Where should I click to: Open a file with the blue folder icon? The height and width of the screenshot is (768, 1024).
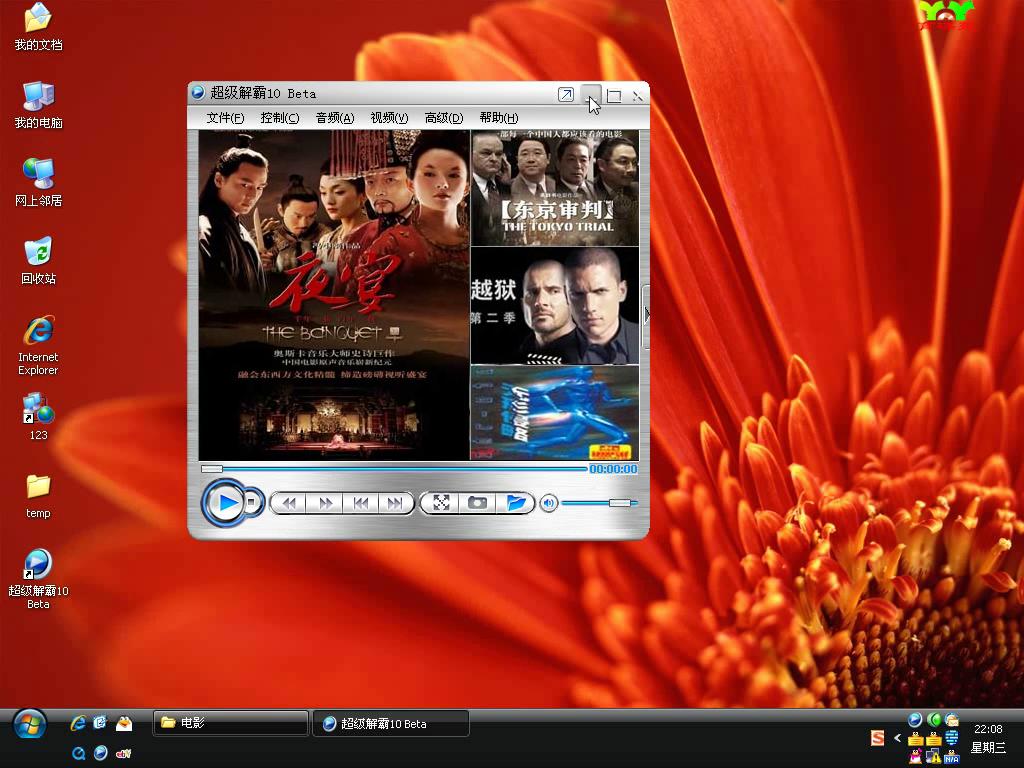515,502
